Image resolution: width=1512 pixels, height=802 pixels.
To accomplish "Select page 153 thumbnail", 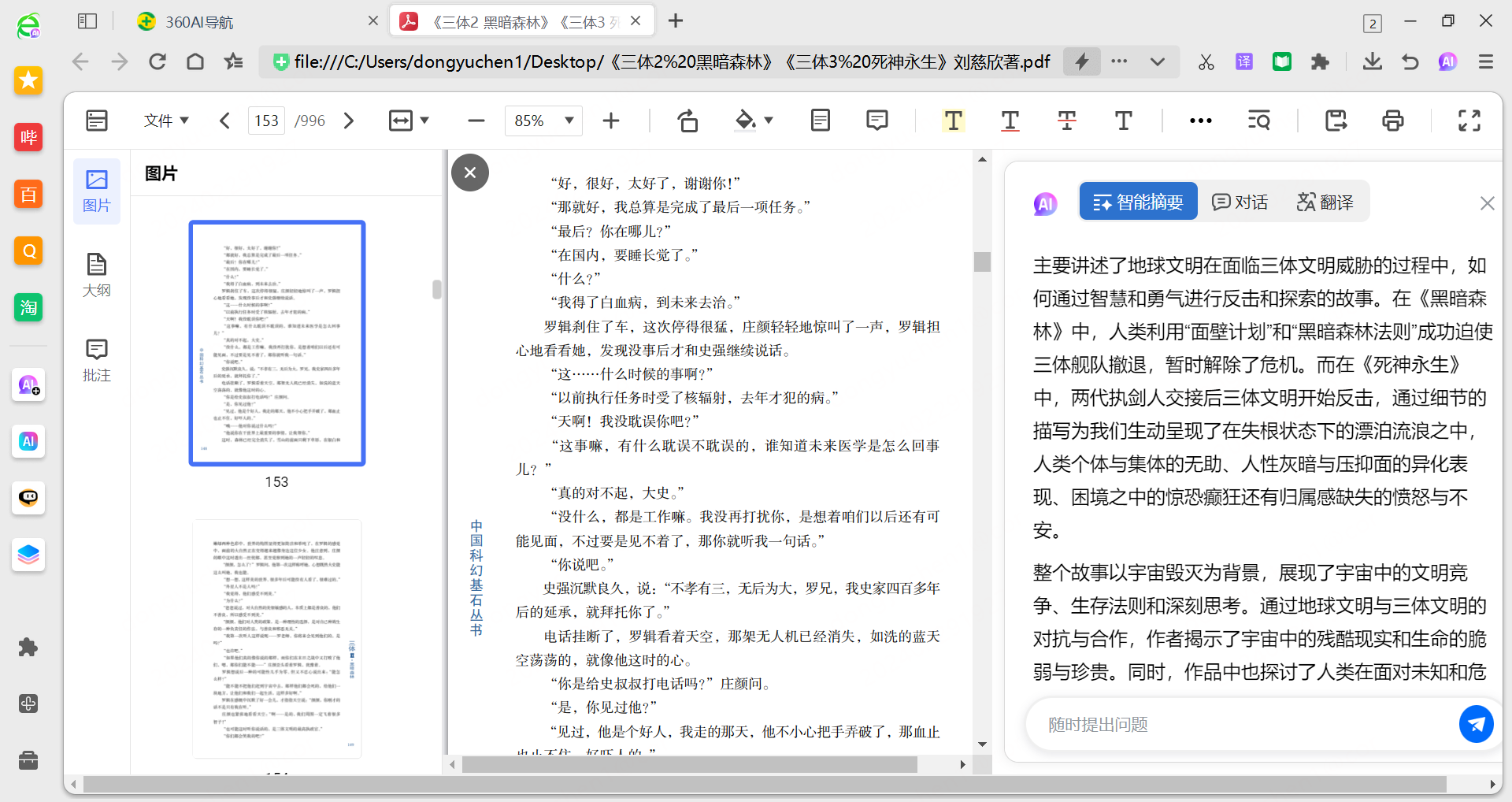I will [277, 343].
